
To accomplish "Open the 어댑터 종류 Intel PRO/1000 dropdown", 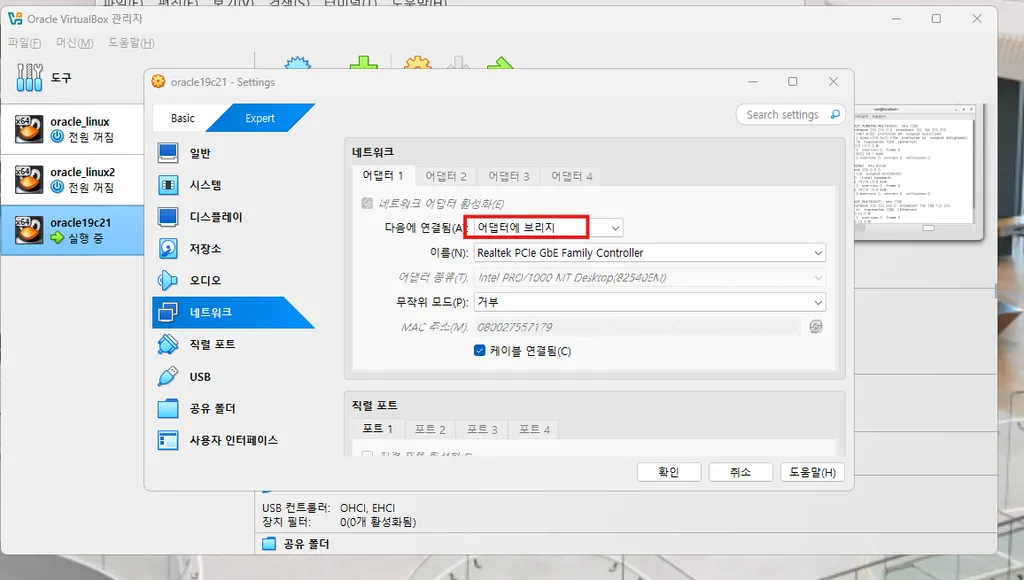I will tap(650, 278).
